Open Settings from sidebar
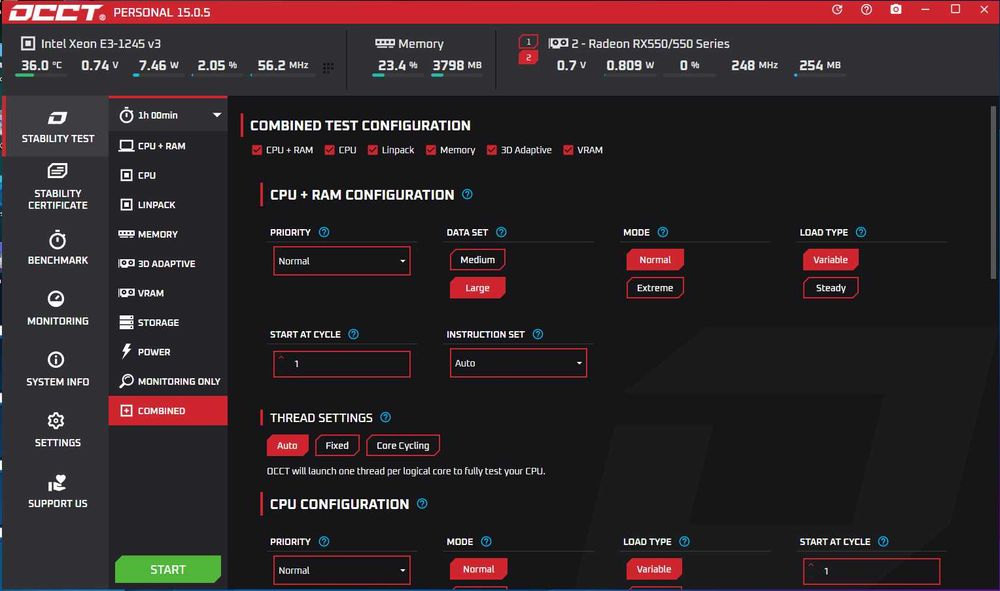This screenshot has height=591, width=1000. tap(57, 430)
